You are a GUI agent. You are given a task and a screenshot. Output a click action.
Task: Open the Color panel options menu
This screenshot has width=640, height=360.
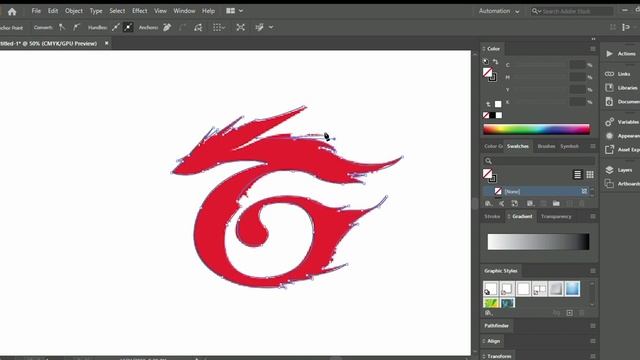[x=593, y=49]
